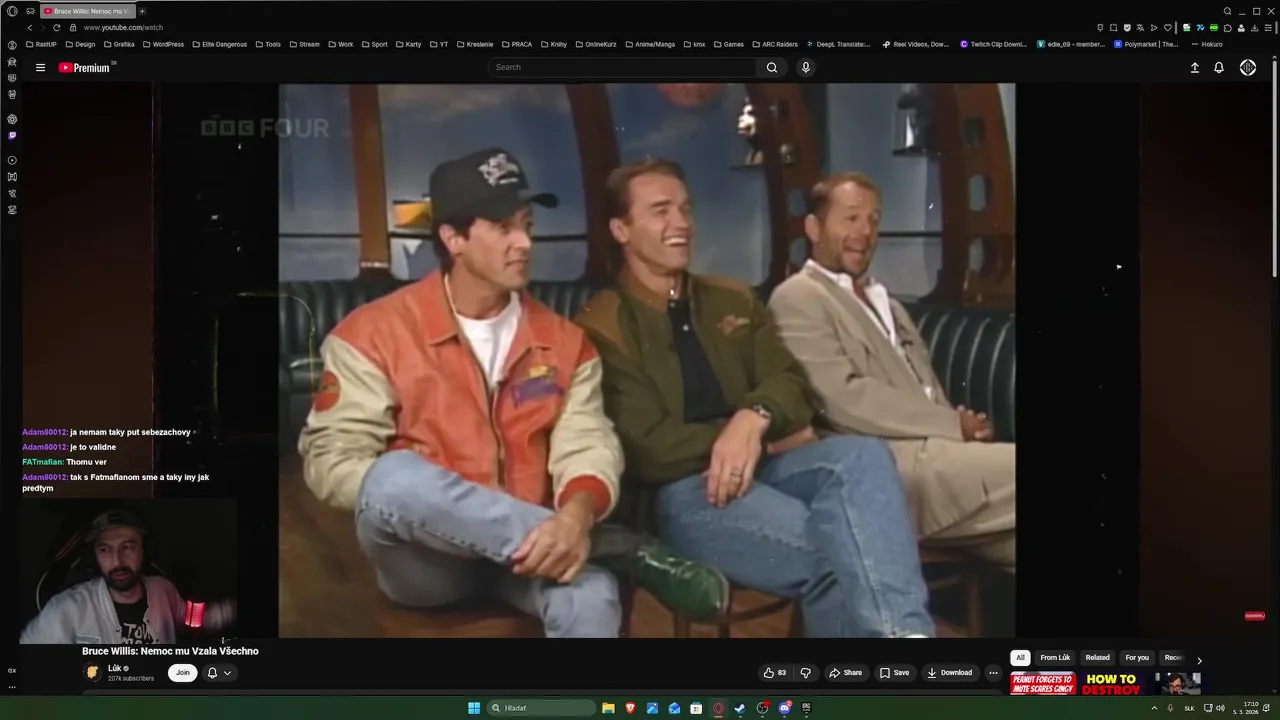Open browser downloads icon
This screenshot has width=1280, height=720.
(1254, 28)
